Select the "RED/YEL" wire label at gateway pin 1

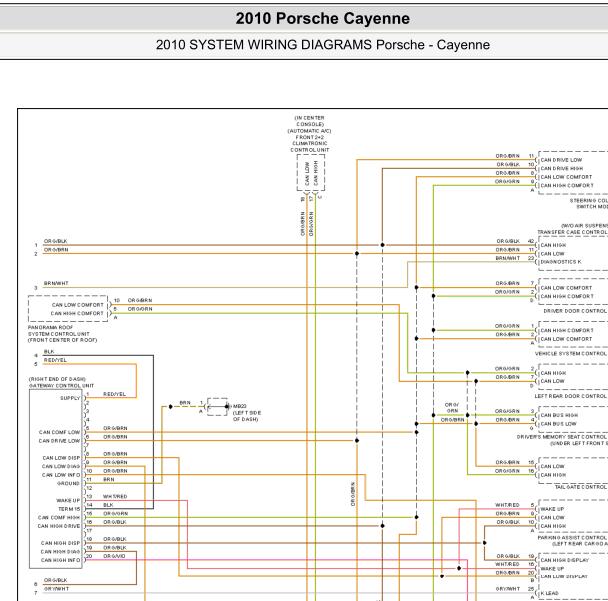(114, 394)
